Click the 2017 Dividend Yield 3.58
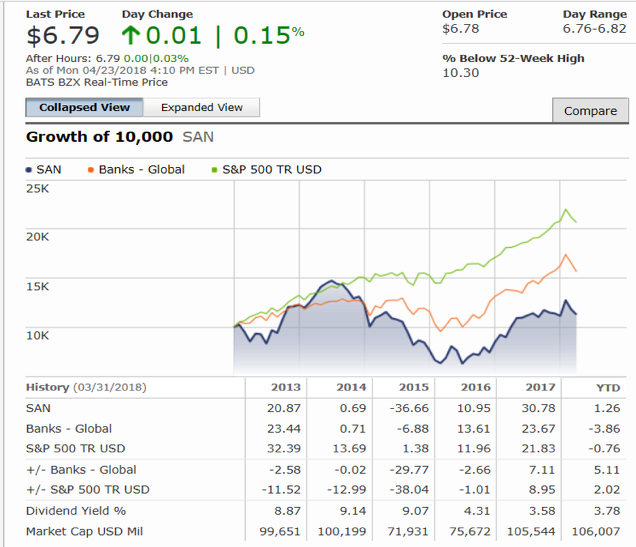 [x=542, y=511]
